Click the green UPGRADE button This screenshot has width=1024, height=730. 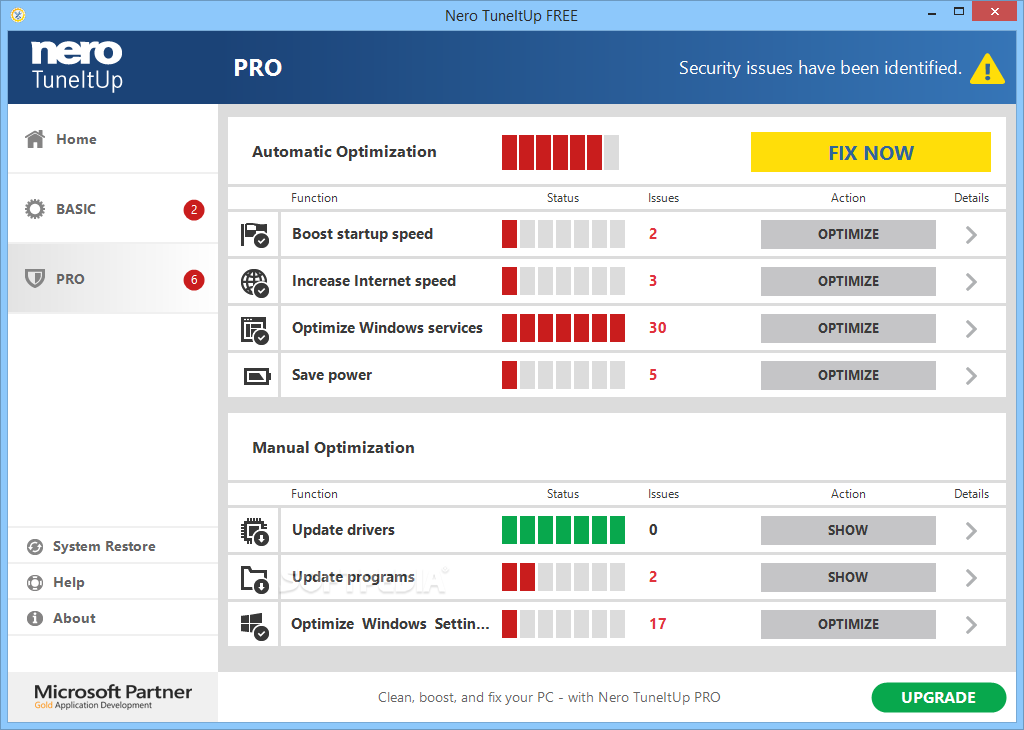938,697
